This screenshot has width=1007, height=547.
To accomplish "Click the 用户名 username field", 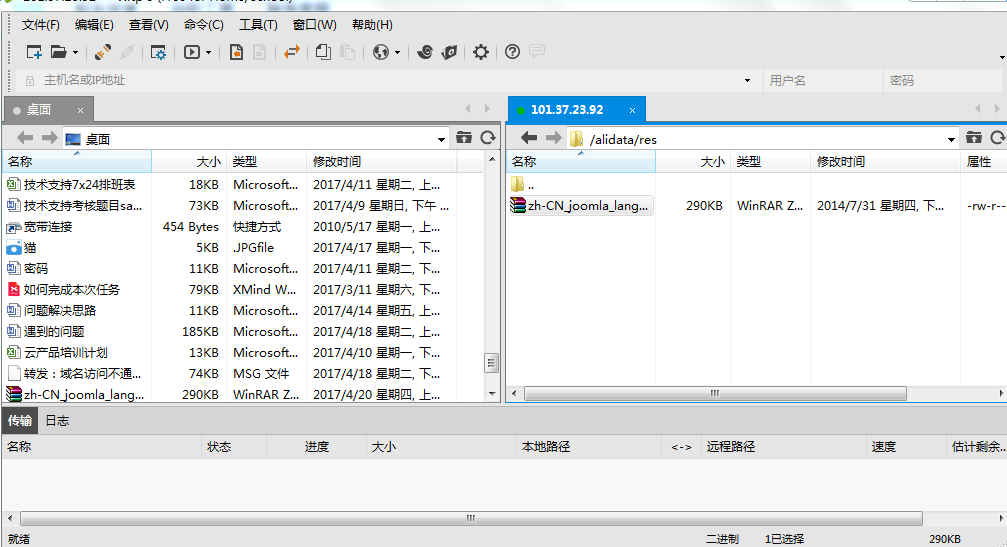I will click(822, 80).
